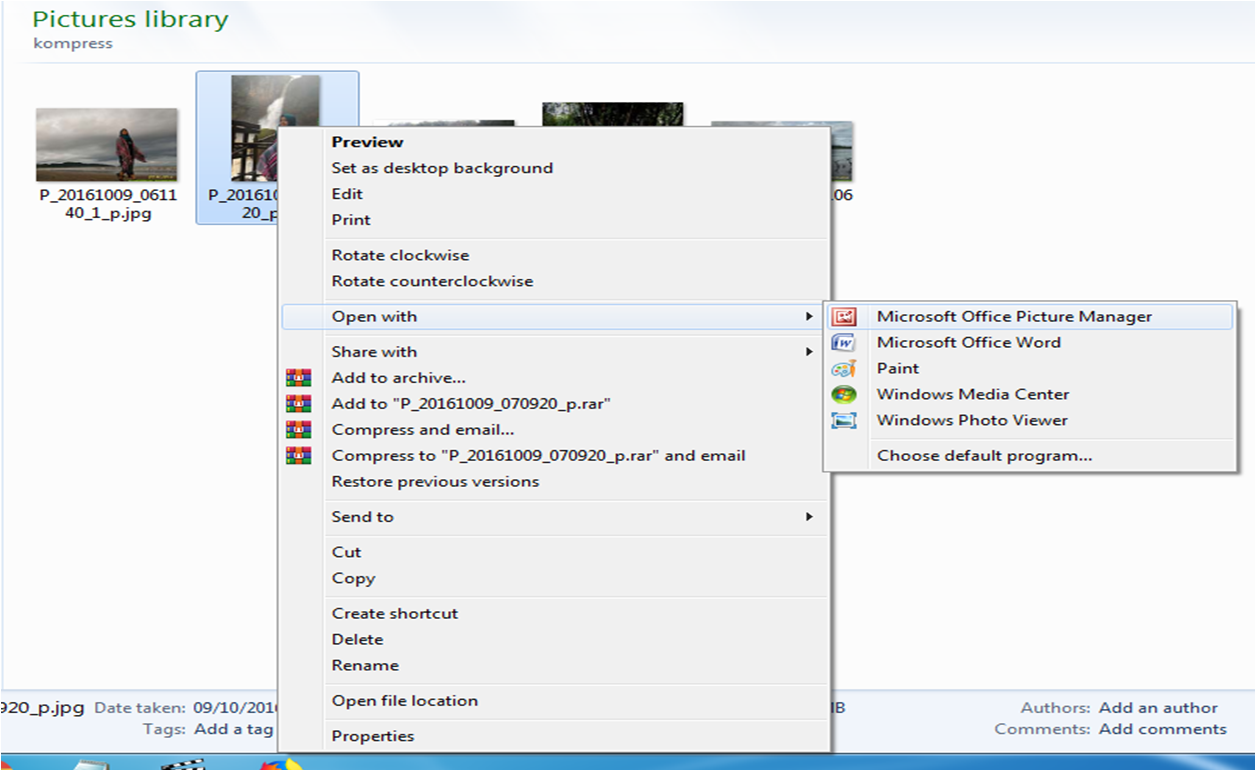
Task: Click Add an author field
Action: coord(1158,708)
